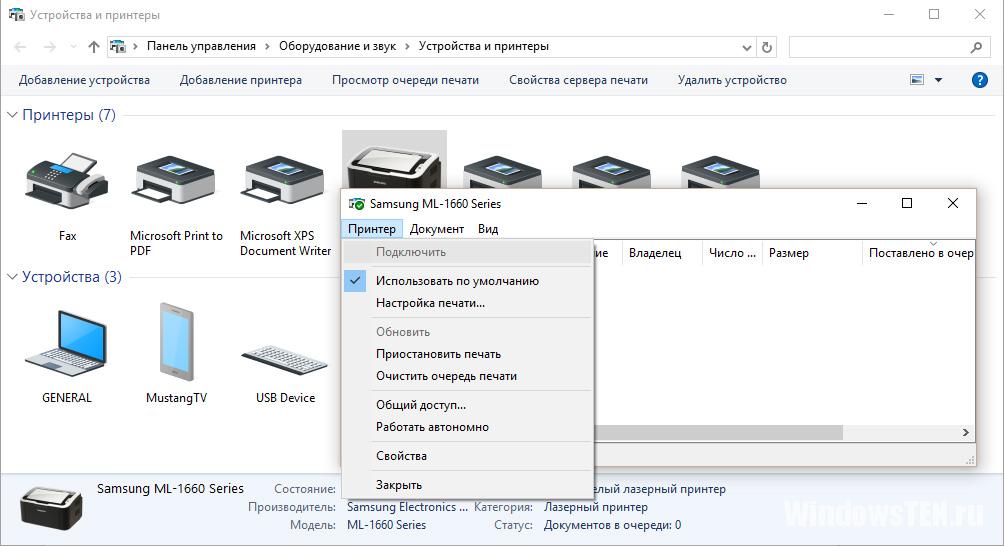Open the 'Документ' menu
Image resolution: width=1004 pixels, height=546 pixels.
pyautogui.click(x=437, y=229)
